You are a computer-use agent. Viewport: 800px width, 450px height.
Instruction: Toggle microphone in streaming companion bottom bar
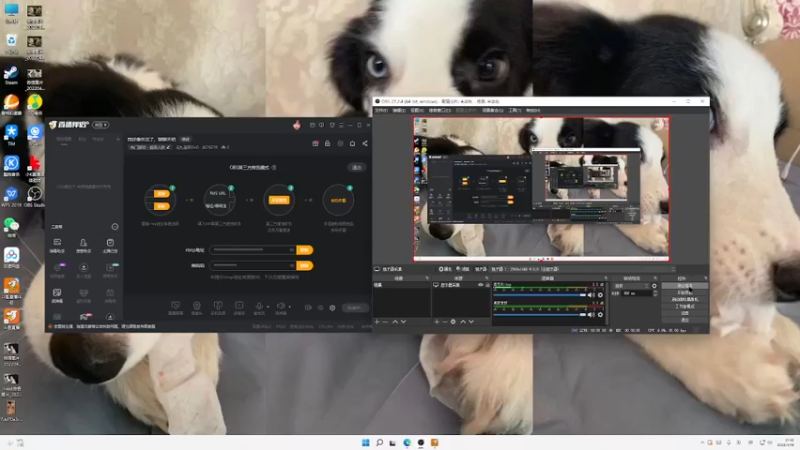(x=259, y=306)
